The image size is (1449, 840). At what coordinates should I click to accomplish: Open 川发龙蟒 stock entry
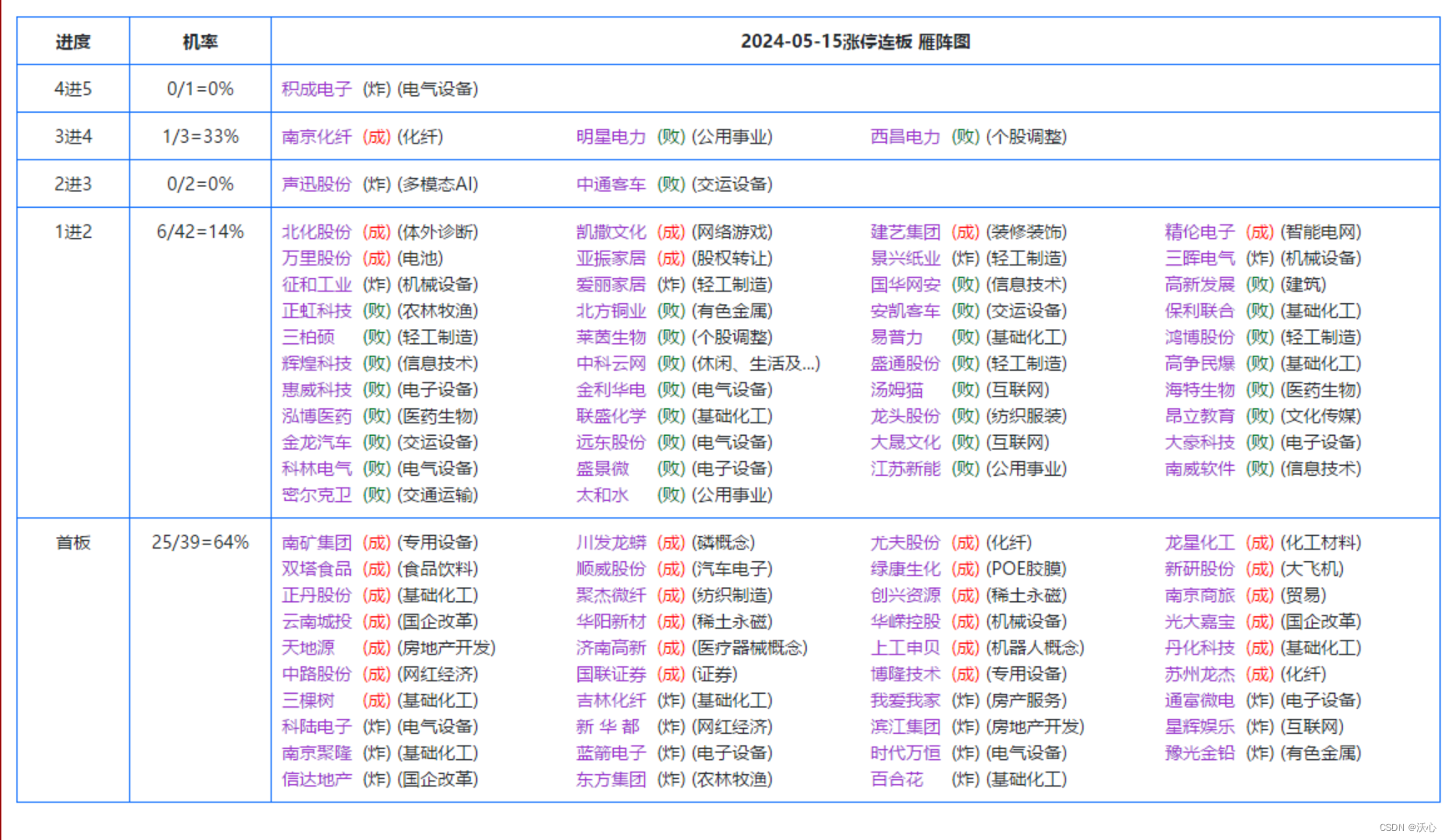tap(611, 542)
